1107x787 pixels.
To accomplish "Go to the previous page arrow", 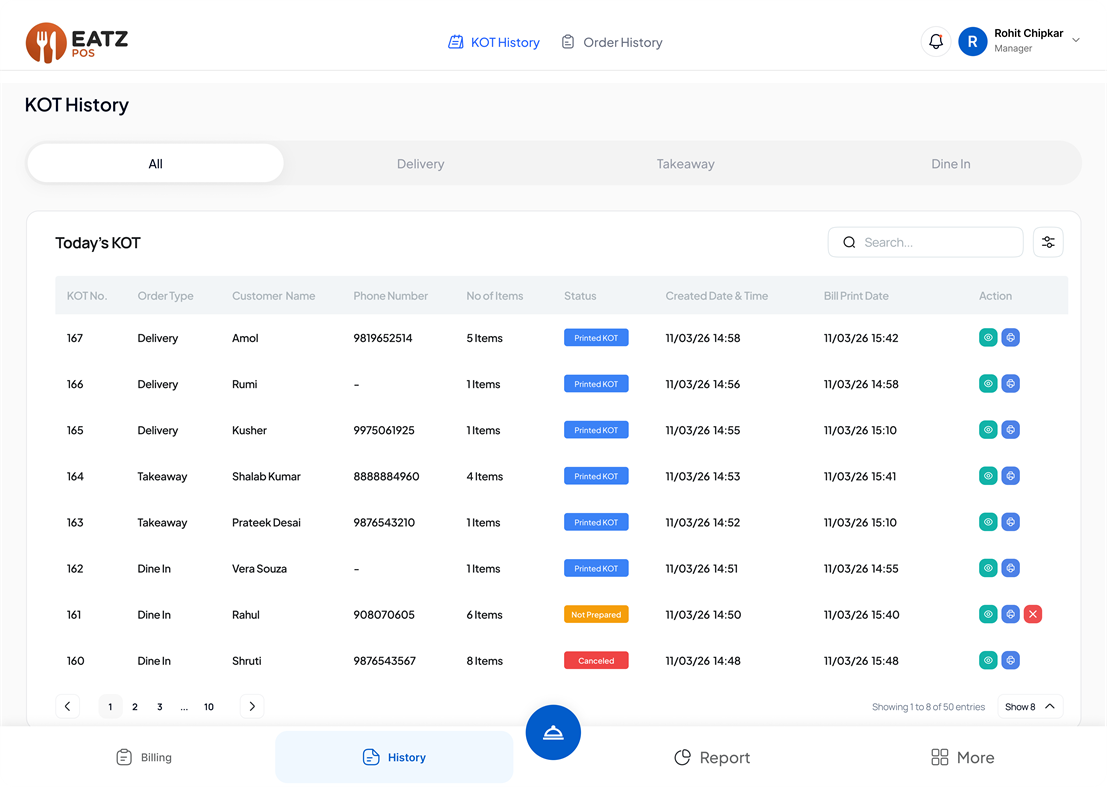I will 68,707.
